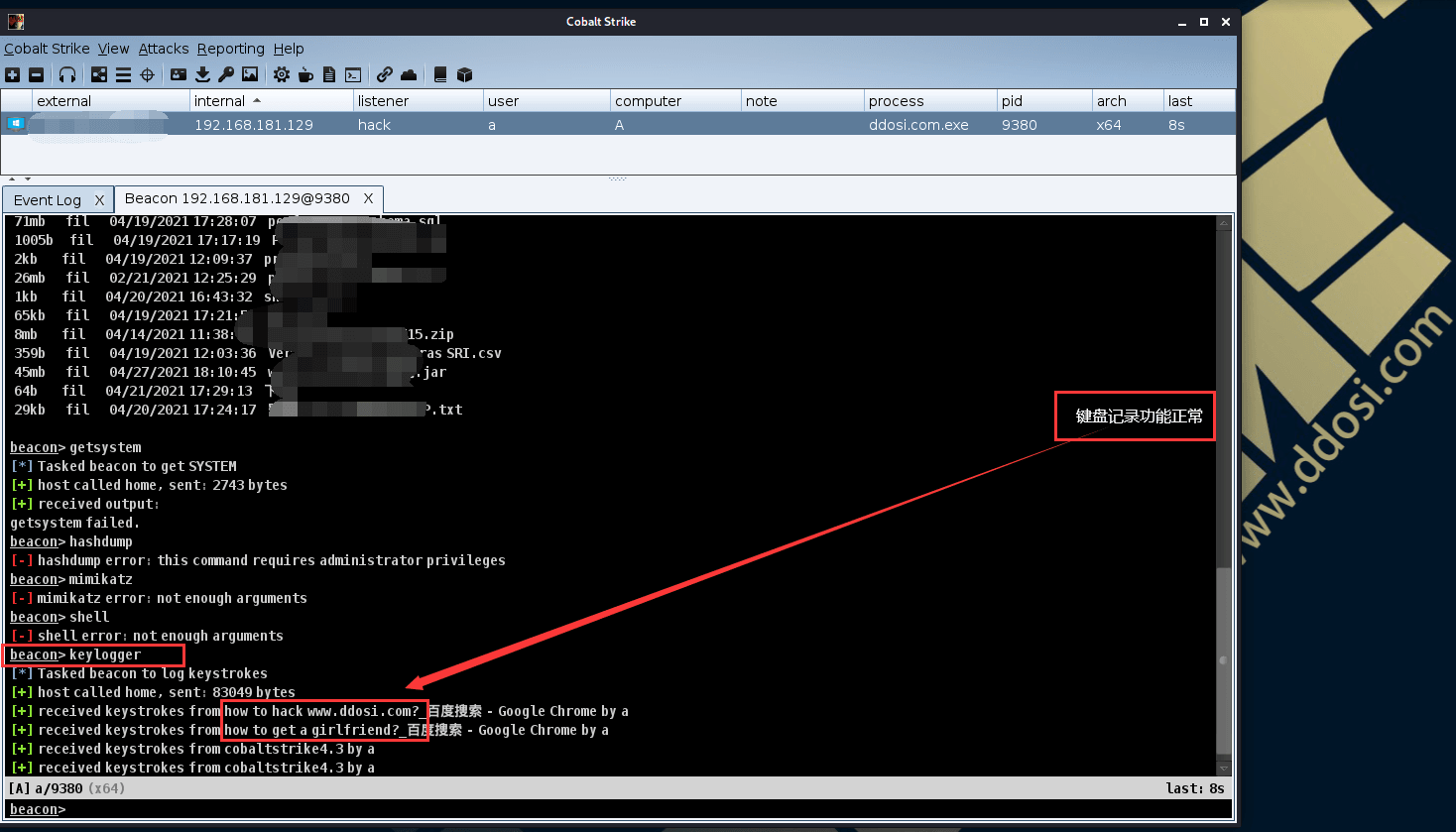1456x832 pixels.
Task: Open the Attacks menu
Action: [x=164, y=49]
